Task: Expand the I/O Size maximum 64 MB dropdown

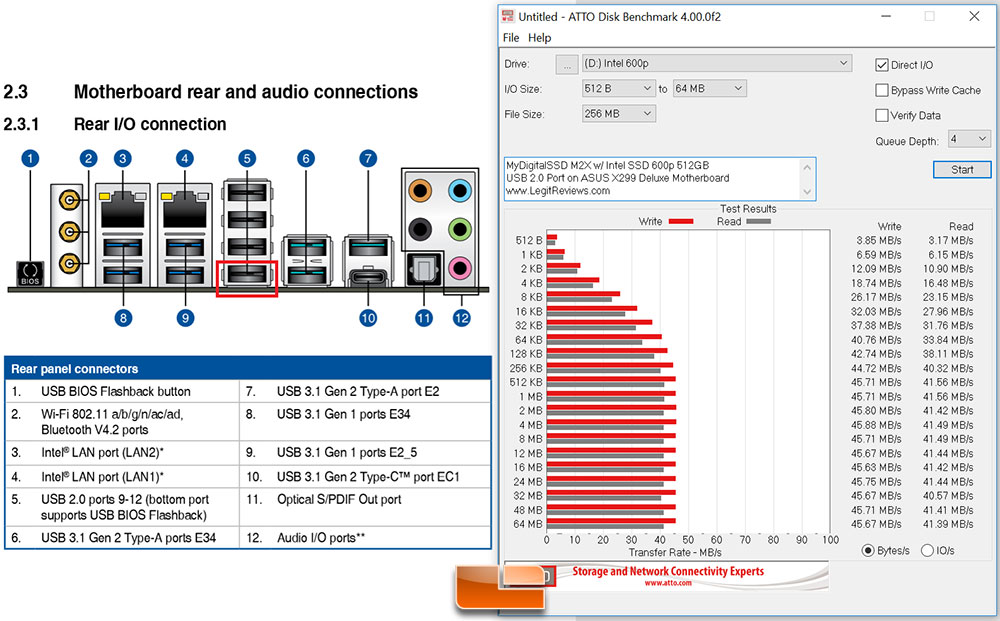Action: pyautogui.click(x=710, y=89)
